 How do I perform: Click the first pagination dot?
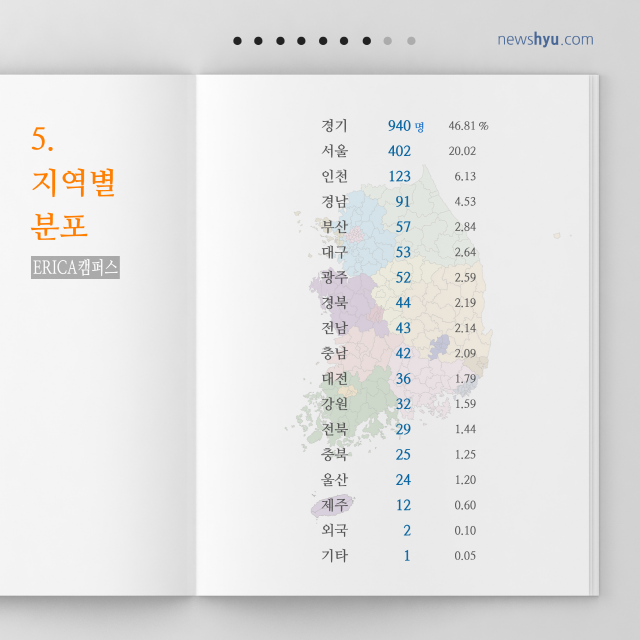(x=237, y=41)
